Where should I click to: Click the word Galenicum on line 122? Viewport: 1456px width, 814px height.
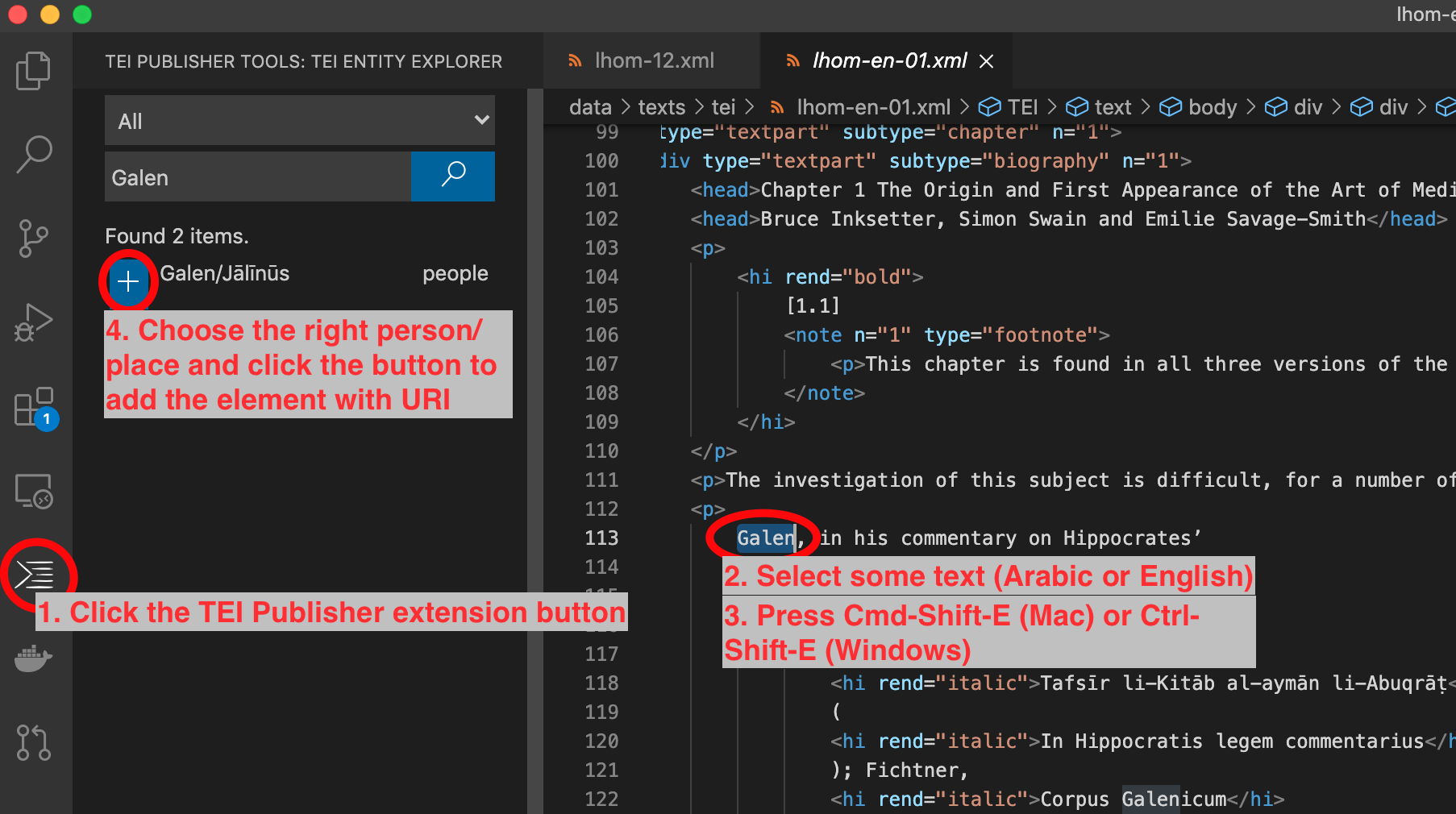(1174, 799)
